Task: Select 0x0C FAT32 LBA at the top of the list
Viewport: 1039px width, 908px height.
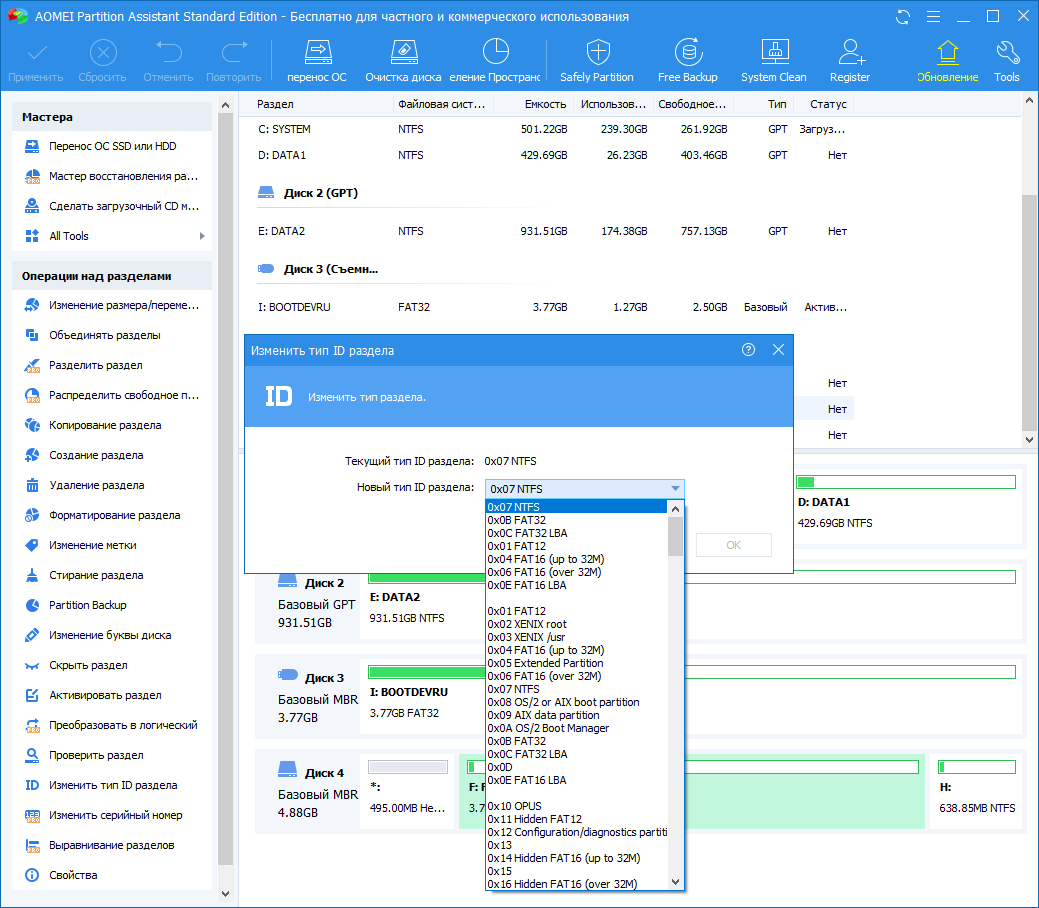Action: [576, 533]
